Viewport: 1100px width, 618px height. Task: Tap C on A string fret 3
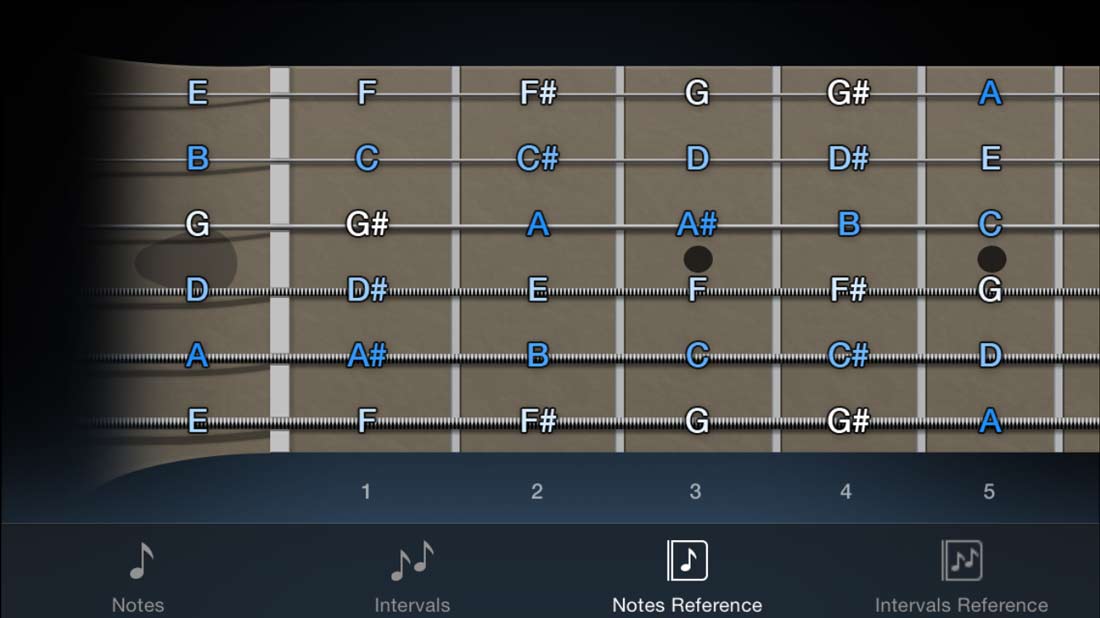(x=697, y=356)
